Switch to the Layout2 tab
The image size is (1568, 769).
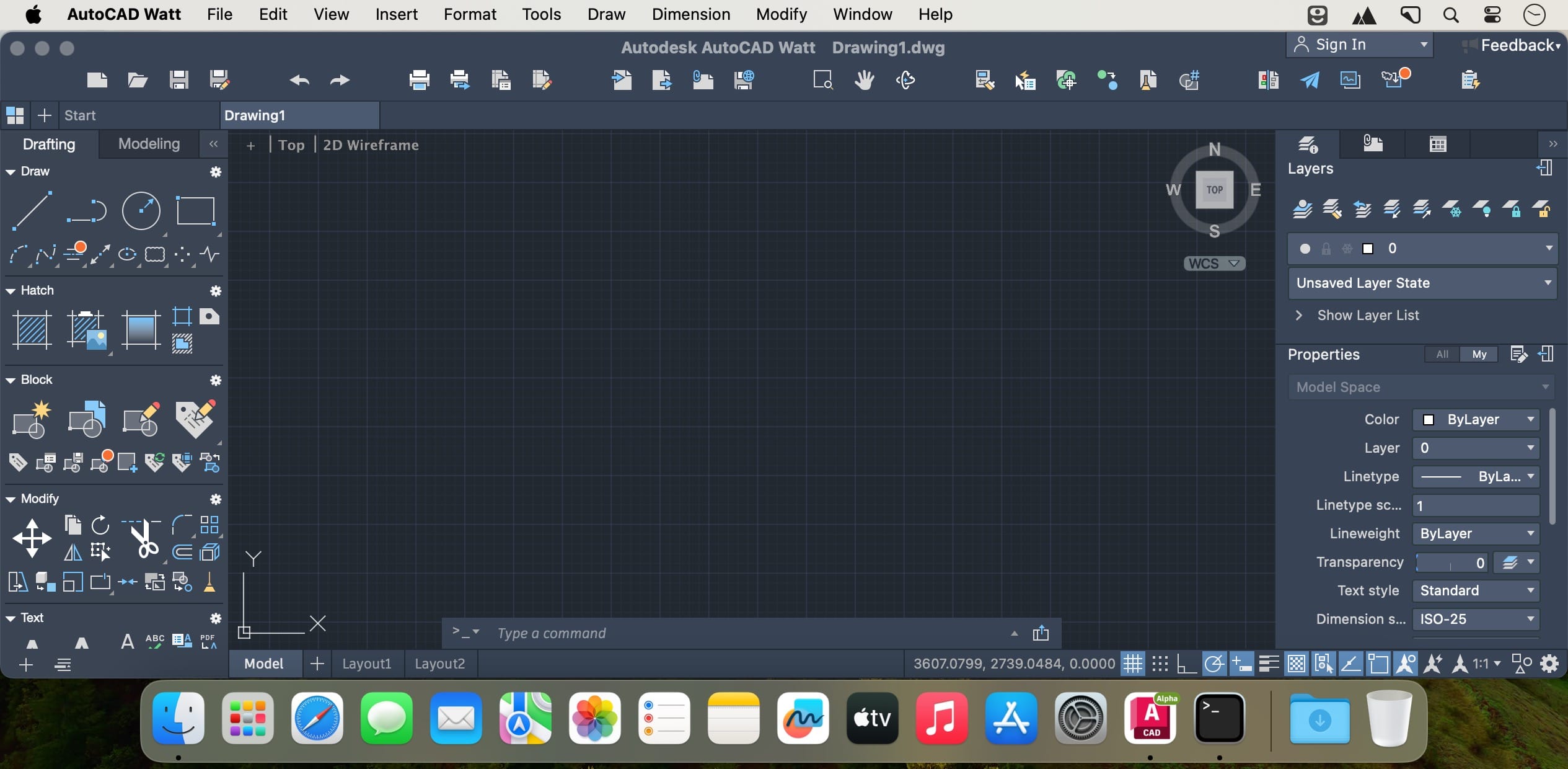tap(439, 664)
